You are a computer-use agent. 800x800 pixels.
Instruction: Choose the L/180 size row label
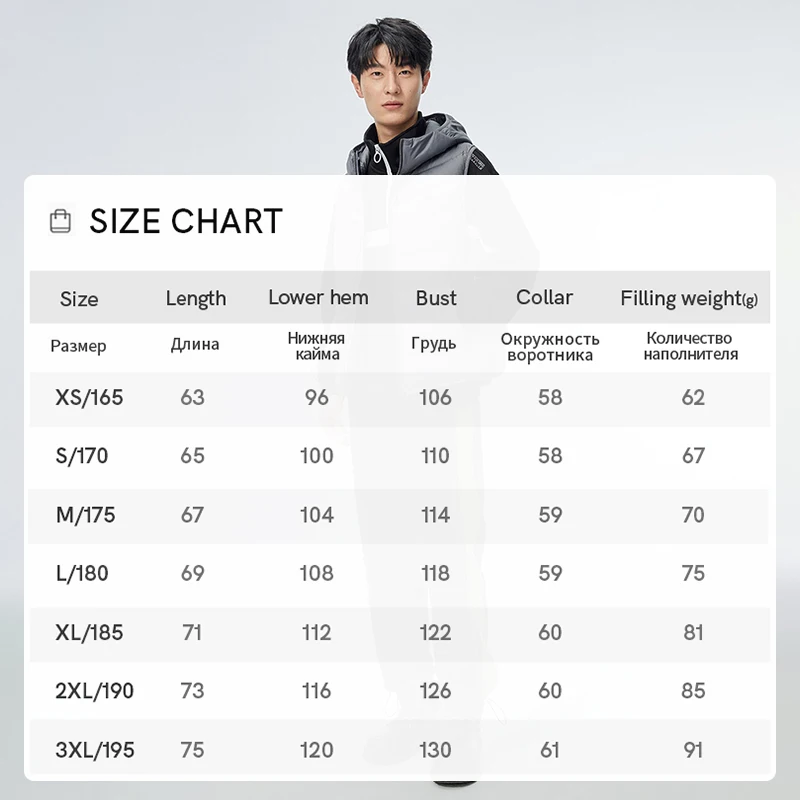pyautogui.click(x=82, y=573)
